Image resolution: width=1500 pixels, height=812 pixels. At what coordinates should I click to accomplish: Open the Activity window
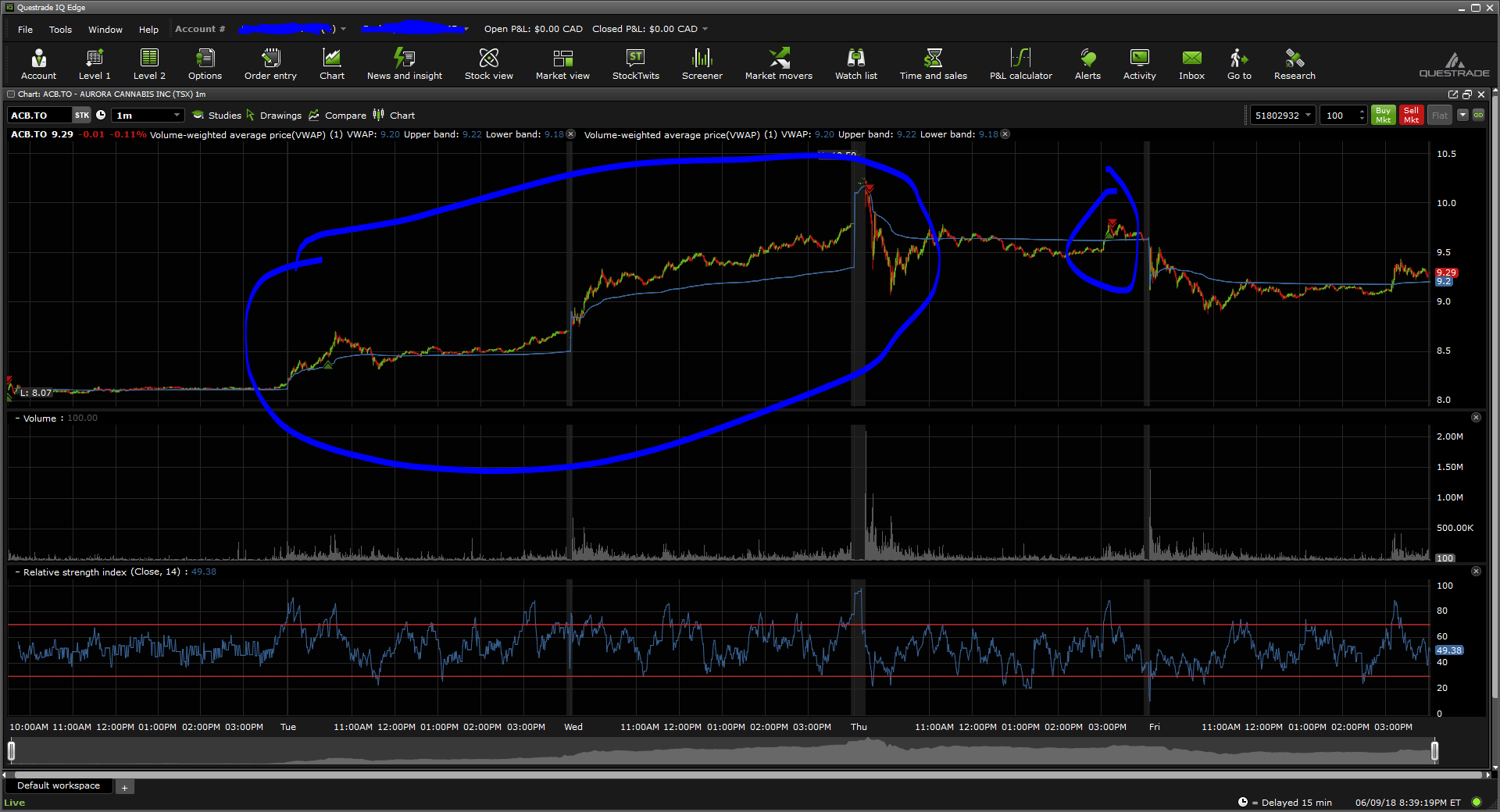pos(1140,64)
